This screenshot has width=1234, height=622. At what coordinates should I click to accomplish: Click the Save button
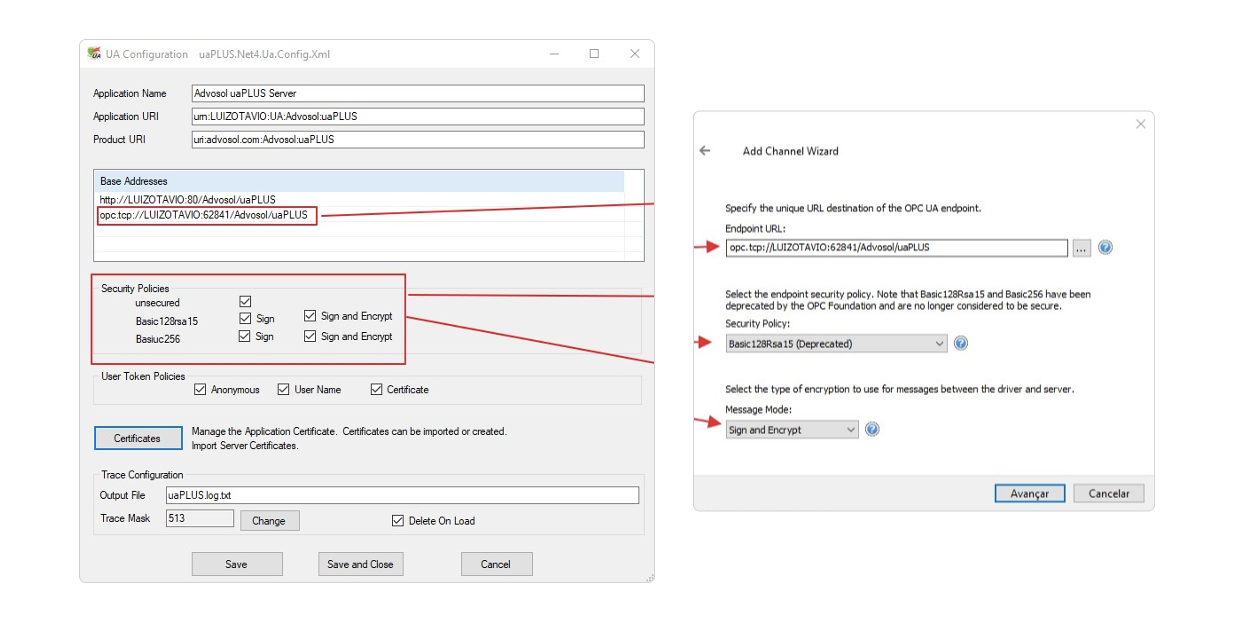pos(236,564)
